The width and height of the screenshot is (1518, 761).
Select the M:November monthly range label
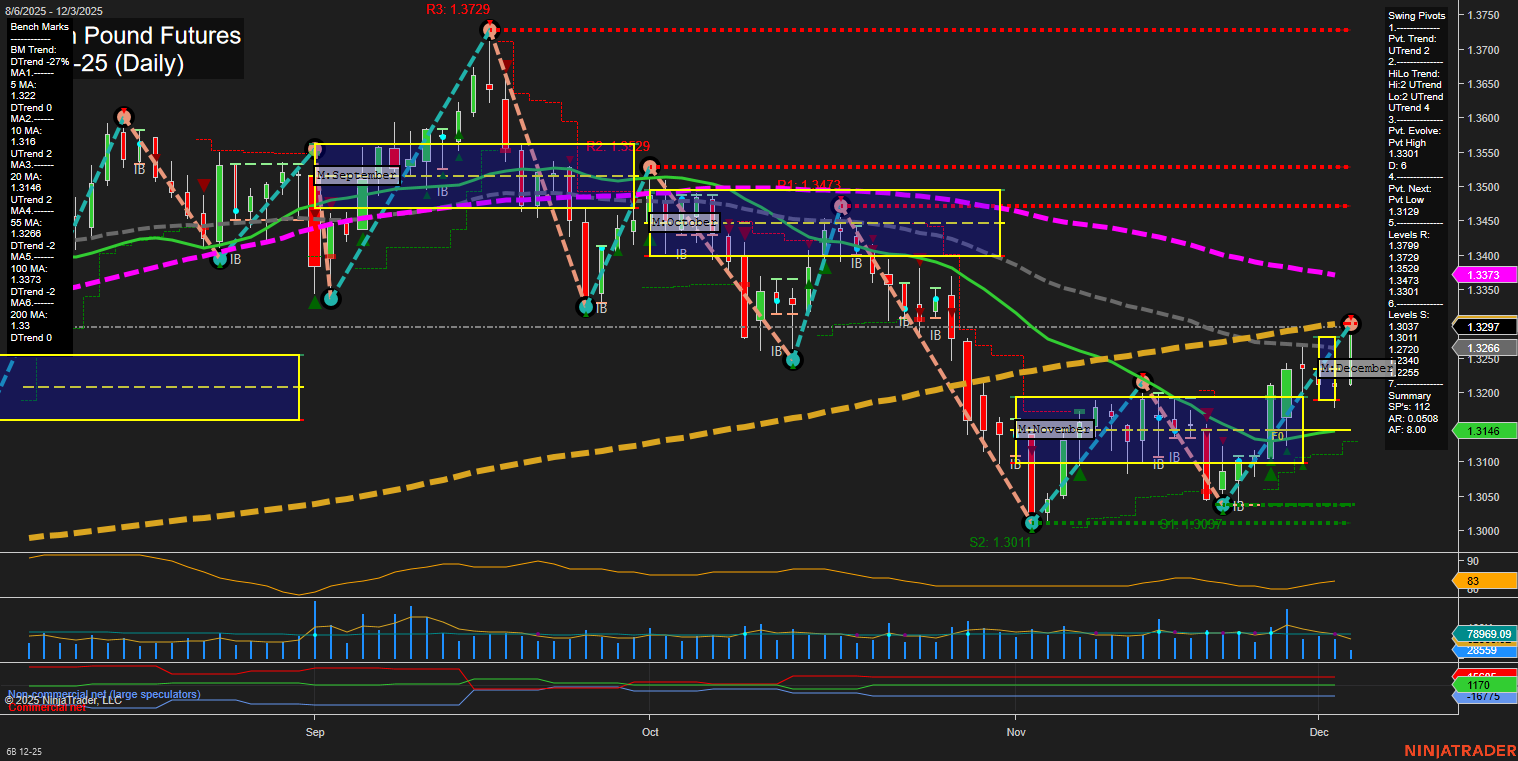(1054, 429)
